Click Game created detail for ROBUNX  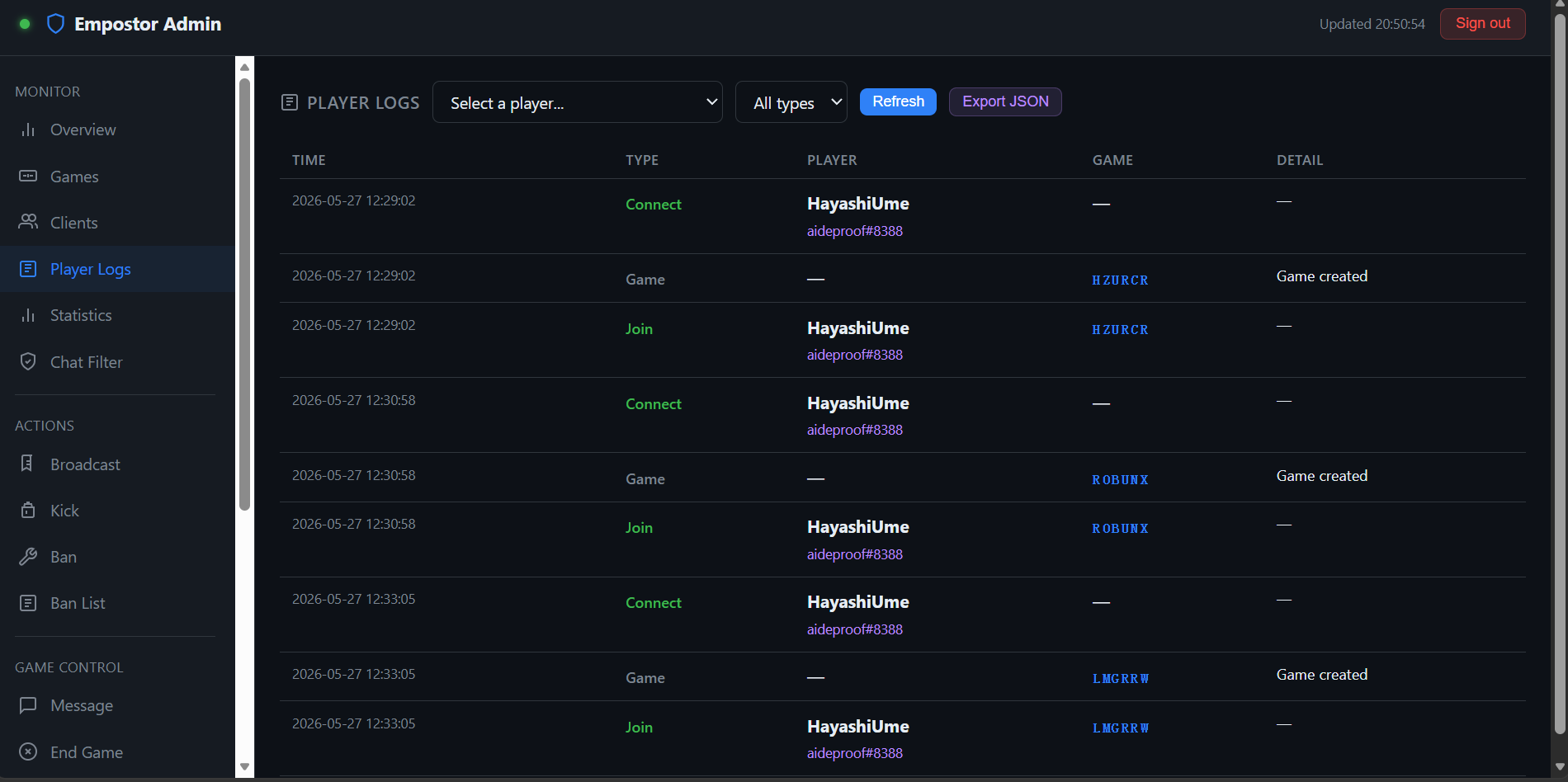click(x=1322, y=476)
